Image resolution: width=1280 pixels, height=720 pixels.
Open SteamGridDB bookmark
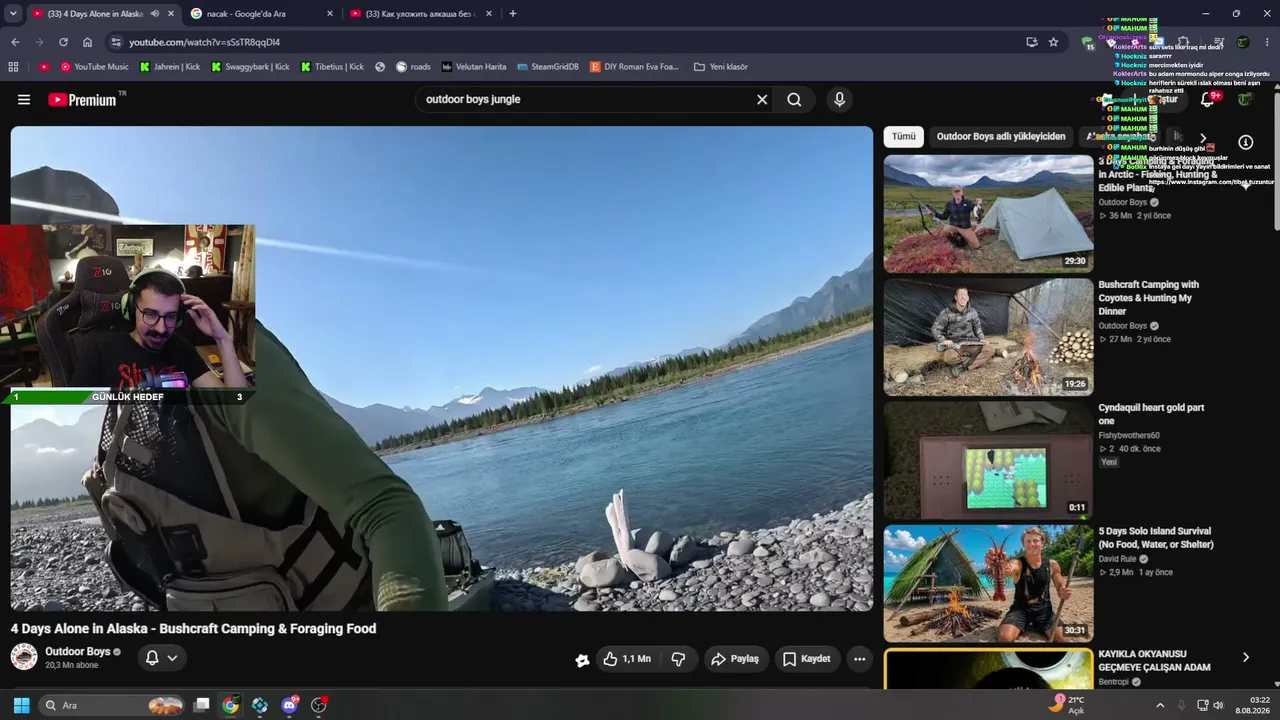pos(547,67)
